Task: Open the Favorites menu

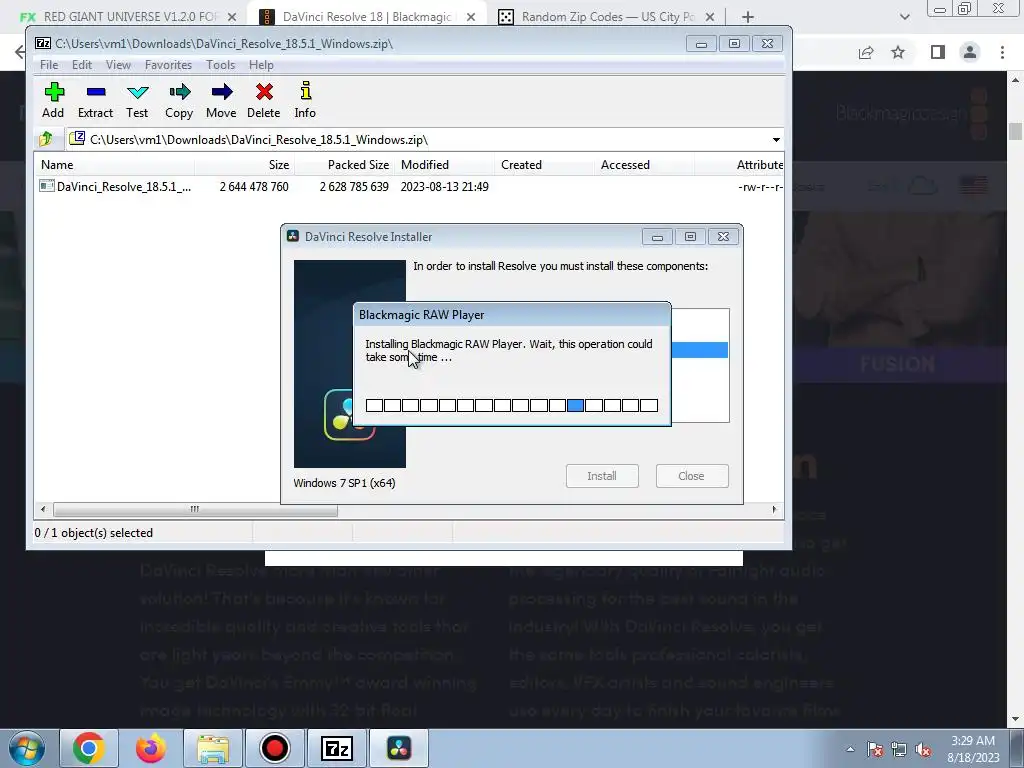Action: [x=168, y=65]
